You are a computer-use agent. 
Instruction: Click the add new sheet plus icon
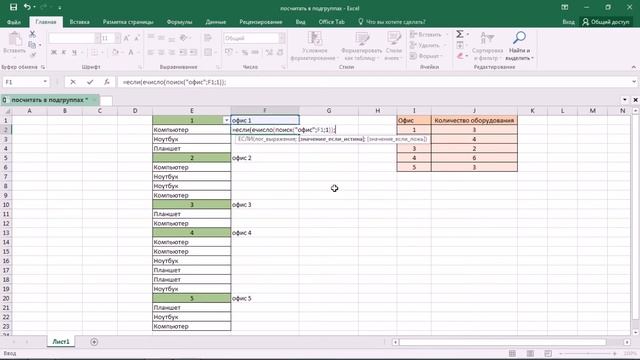(94, 342)
